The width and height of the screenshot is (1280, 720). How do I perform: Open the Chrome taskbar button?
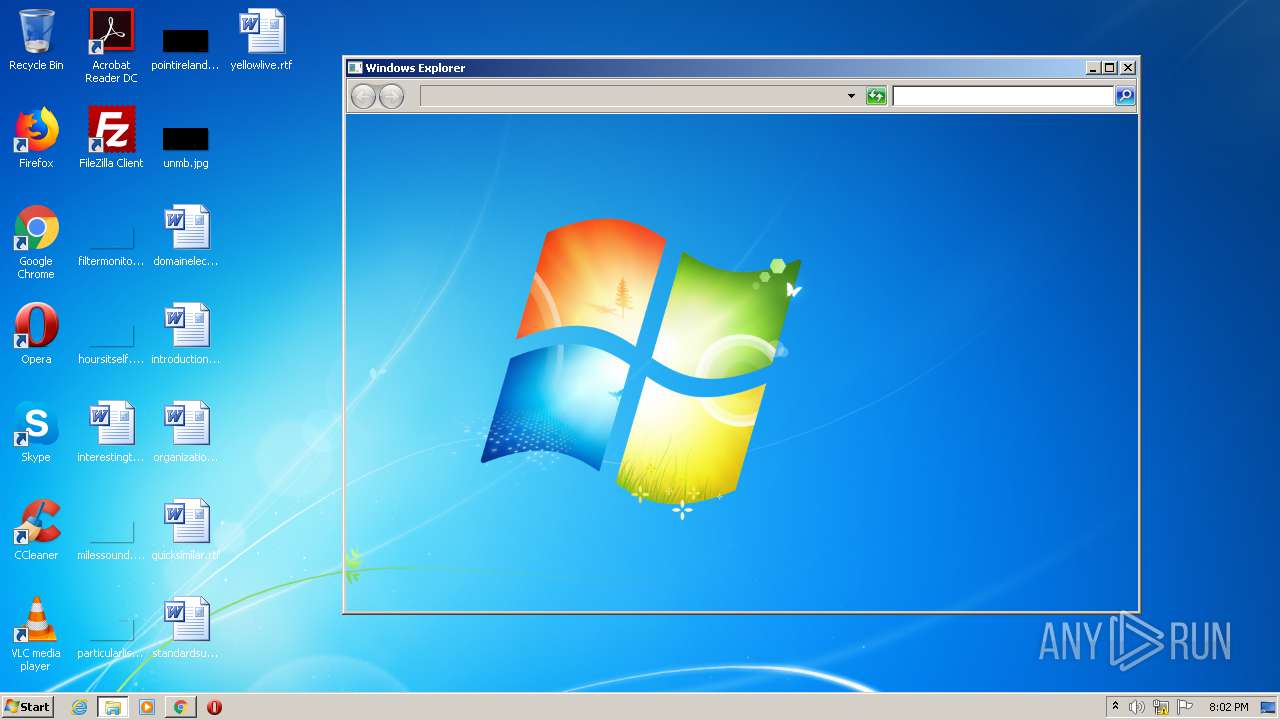pyautogui.click(x=180, y=707)
